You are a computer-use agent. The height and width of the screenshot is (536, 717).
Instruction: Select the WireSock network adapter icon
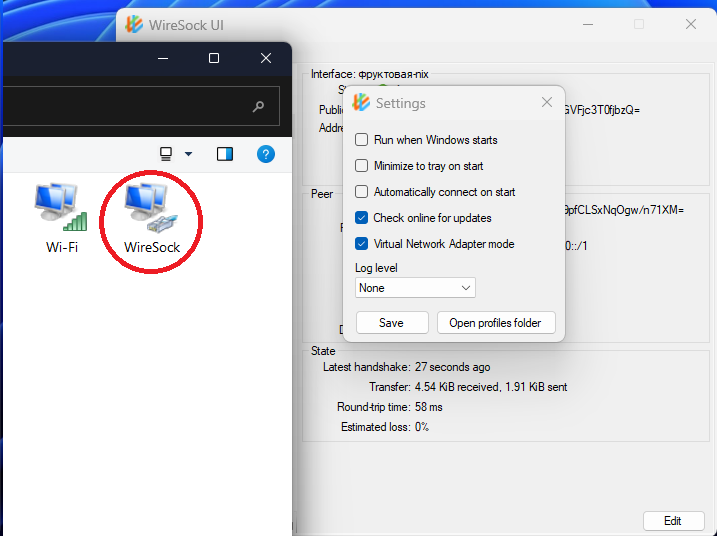click(152, 220)
